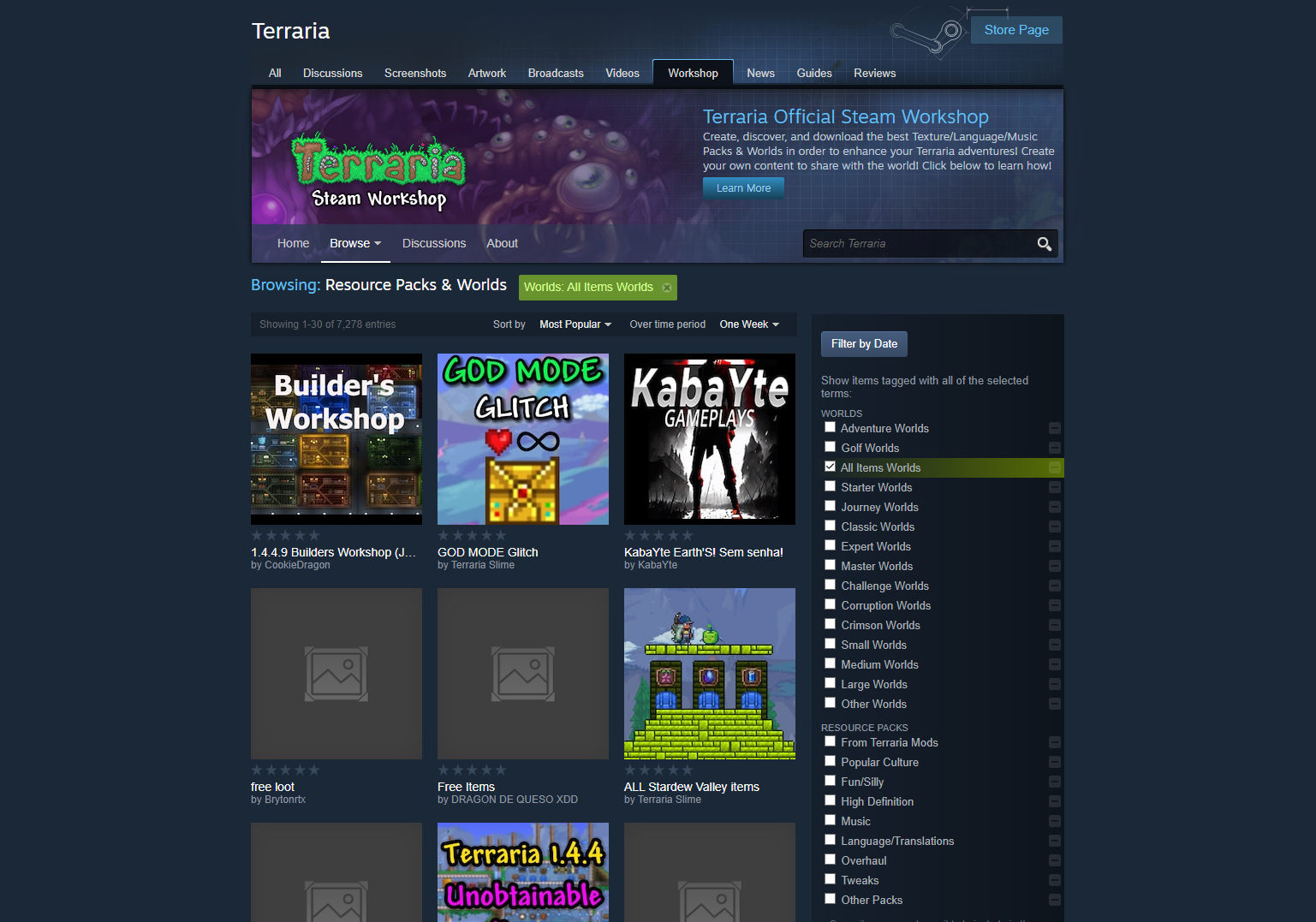Open the Builder's Workshop thumbnail
Image resolution: width=1316 pixels, height=922 pixels.
336,439
